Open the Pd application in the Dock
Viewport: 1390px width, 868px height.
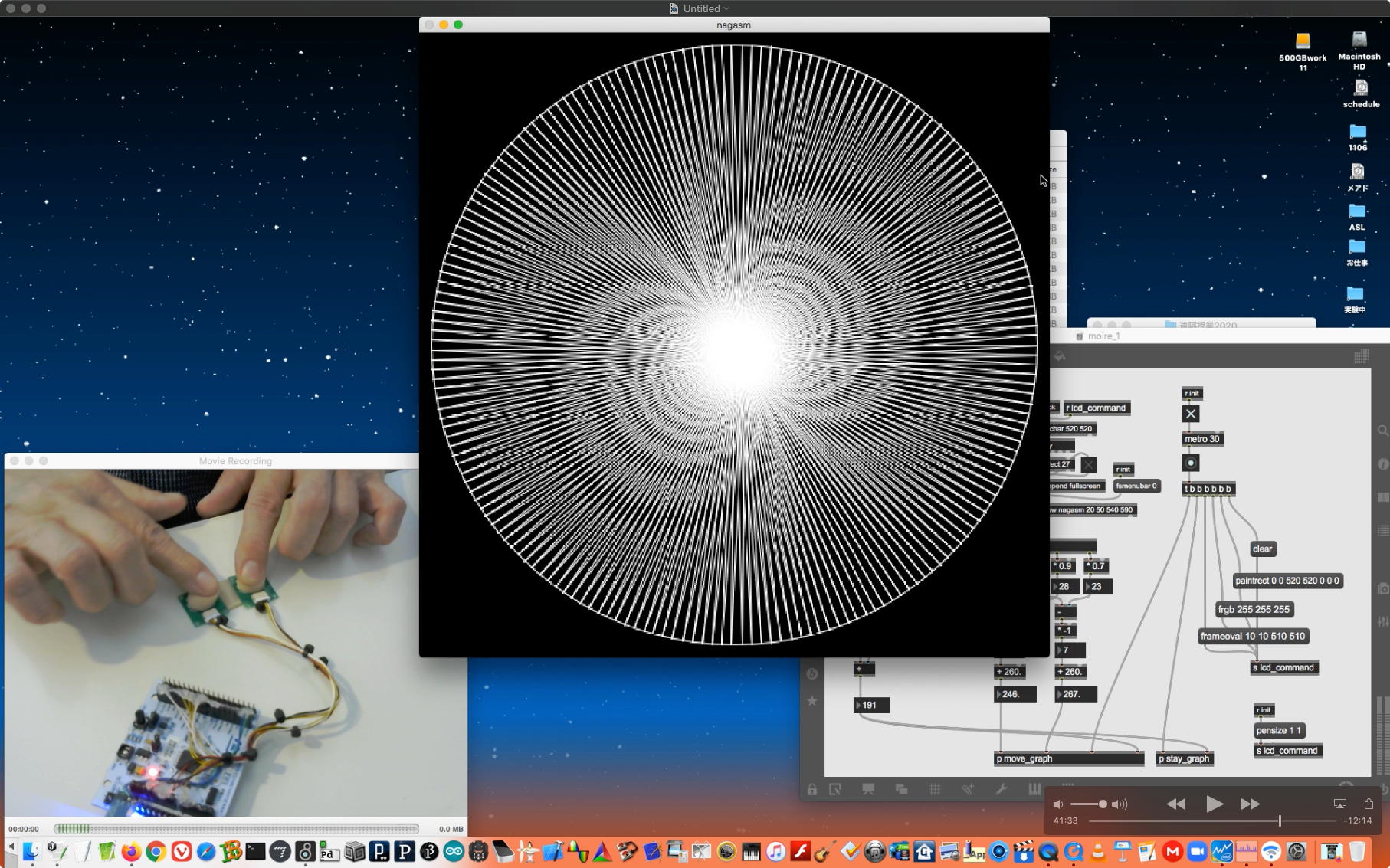tap(329, 851)
